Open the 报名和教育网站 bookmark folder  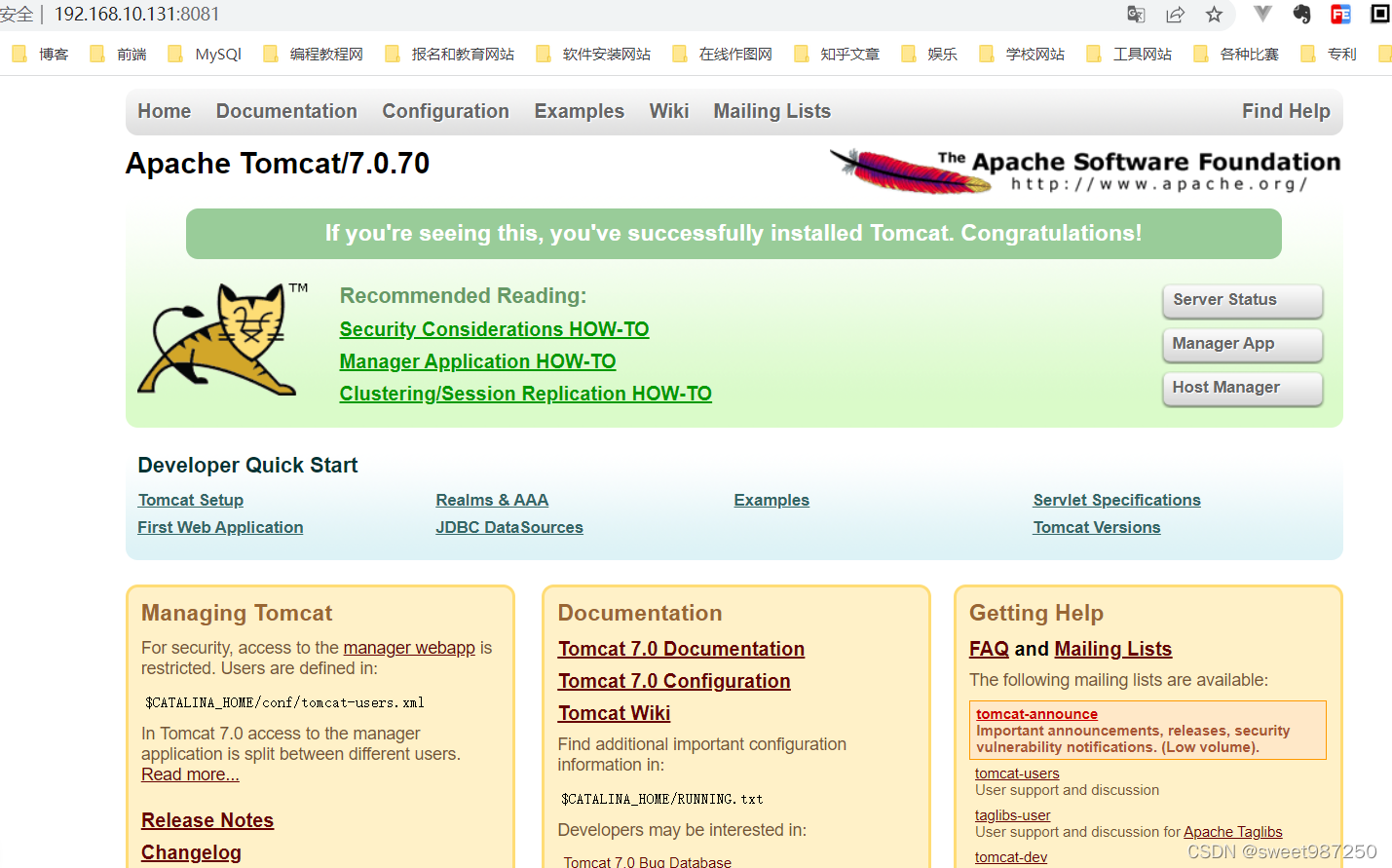(449, 54)
